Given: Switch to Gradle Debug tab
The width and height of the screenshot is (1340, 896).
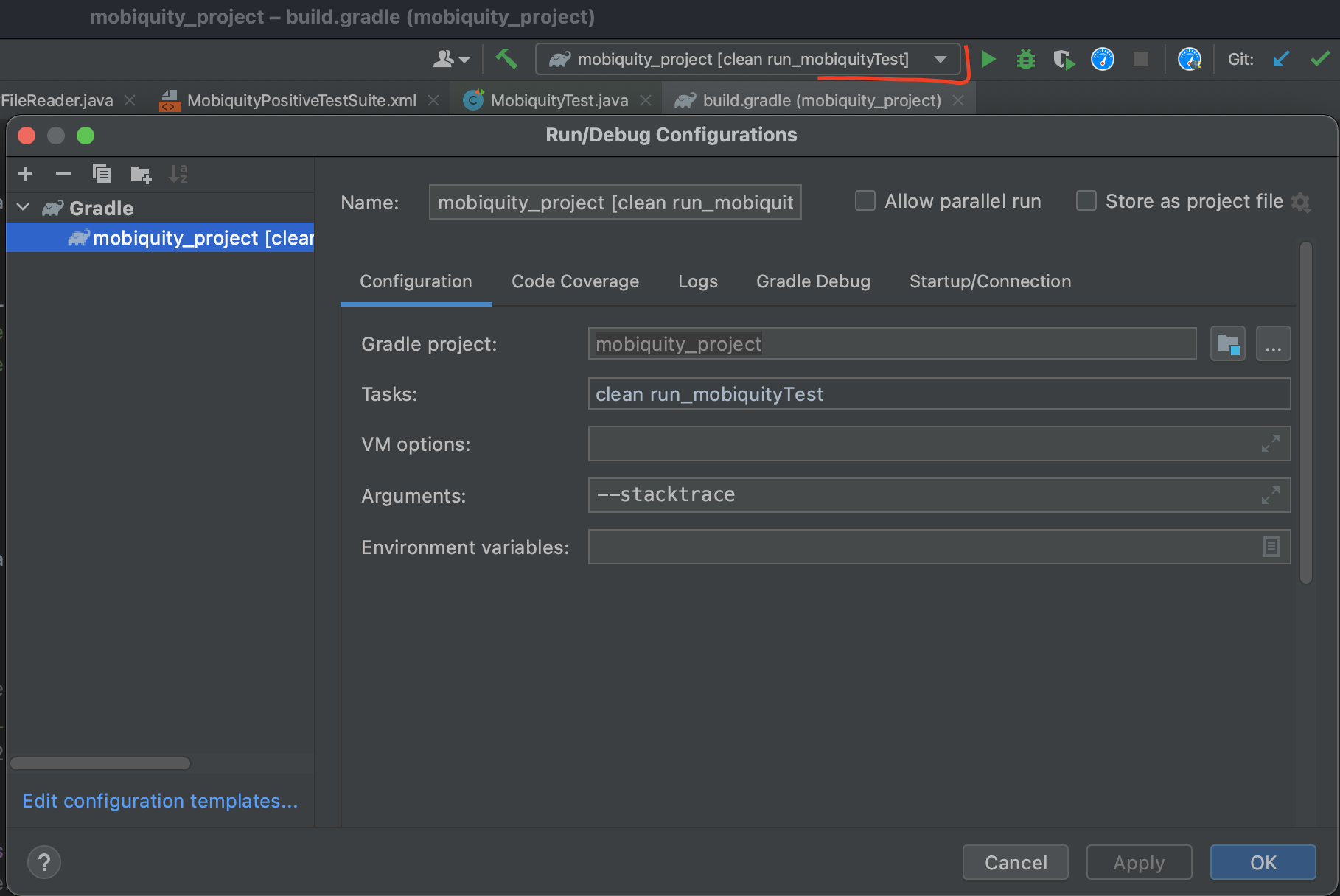Looking at the screenshot, I should click(813, 281).
